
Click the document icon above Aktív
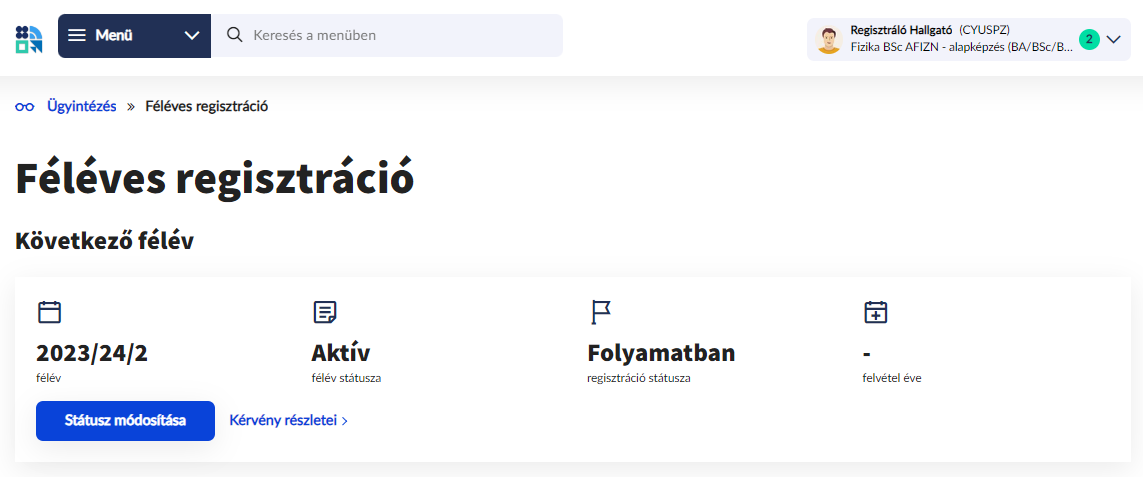[x=325, y=312]
